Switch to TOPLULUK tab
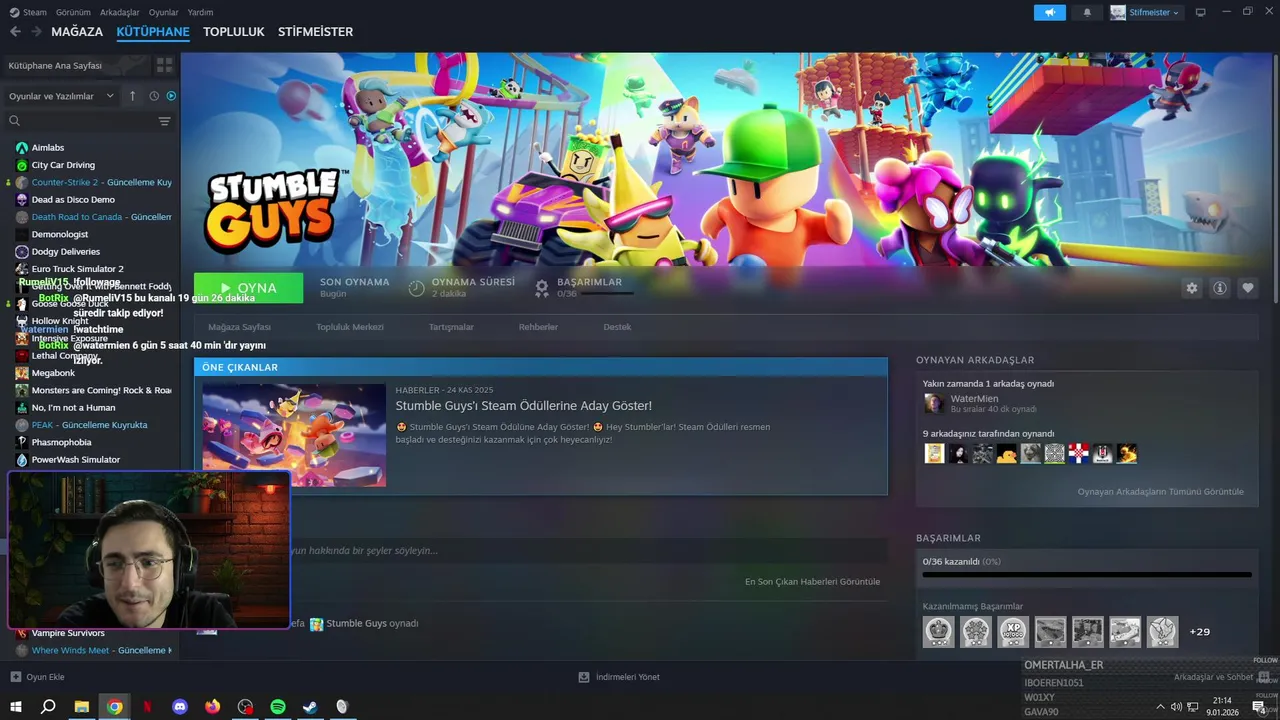 (233, 32)
